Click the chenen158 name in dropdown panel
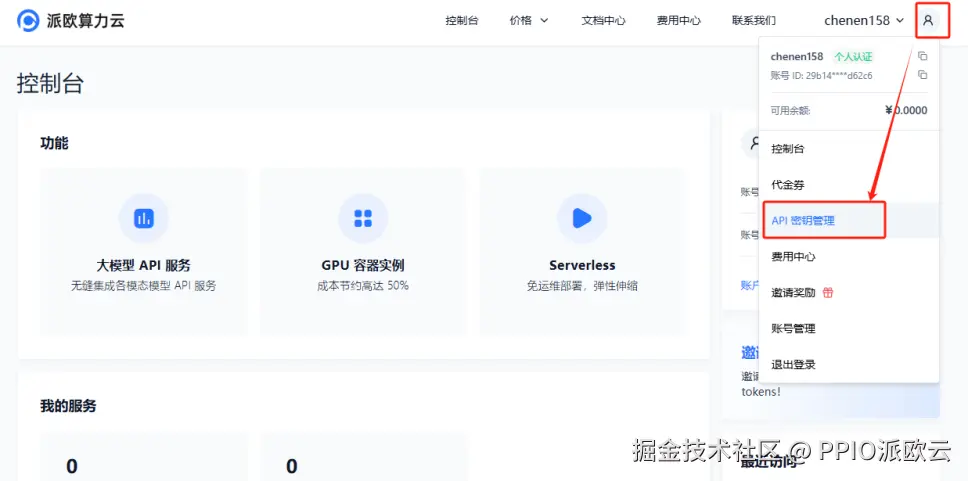Image resolution: width=968 pixels, height=481 pixels. (797, 56)
